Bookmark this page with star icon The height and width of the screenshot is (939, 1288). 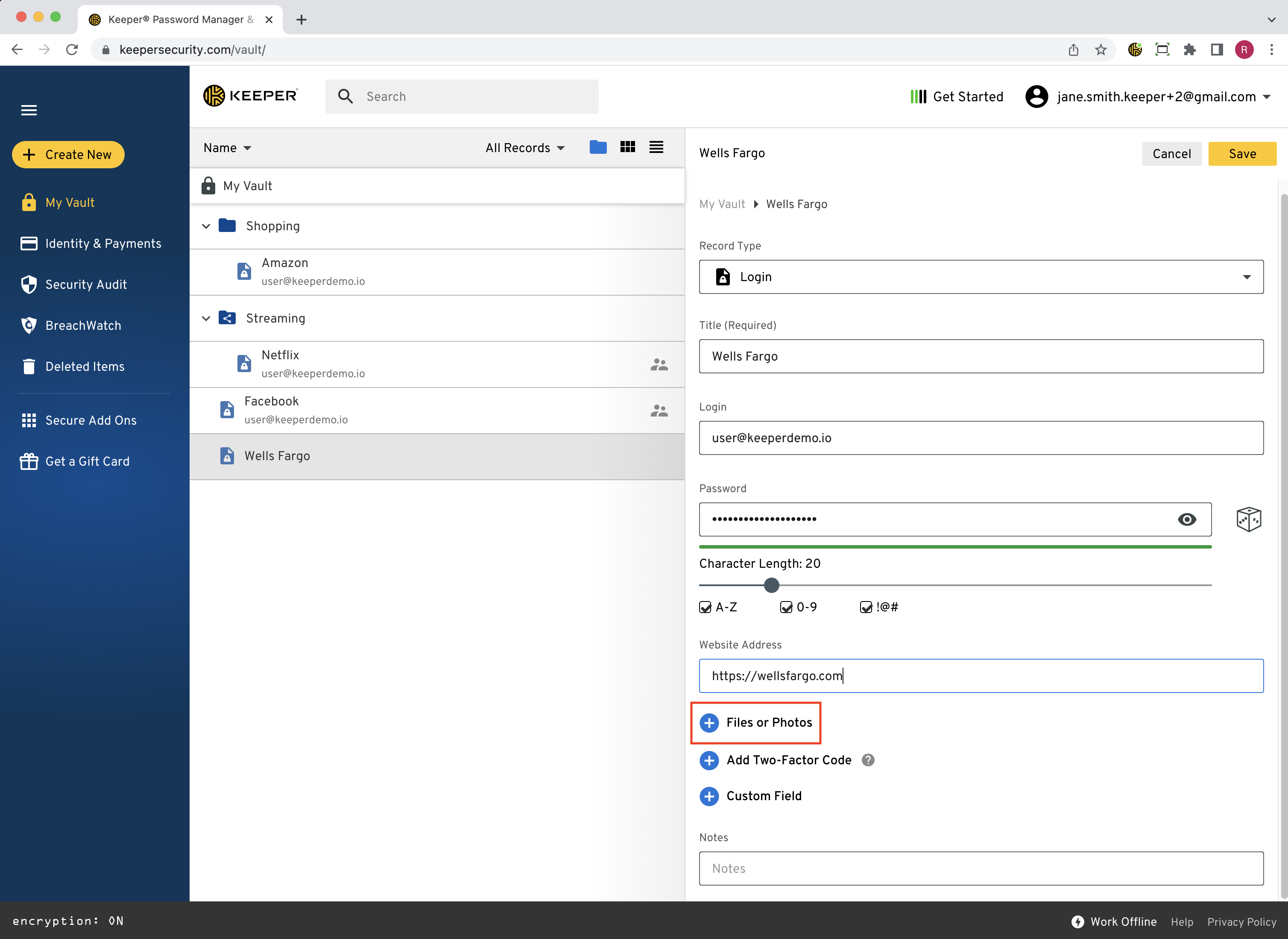pyautogui.click(x=1101, y=50)
